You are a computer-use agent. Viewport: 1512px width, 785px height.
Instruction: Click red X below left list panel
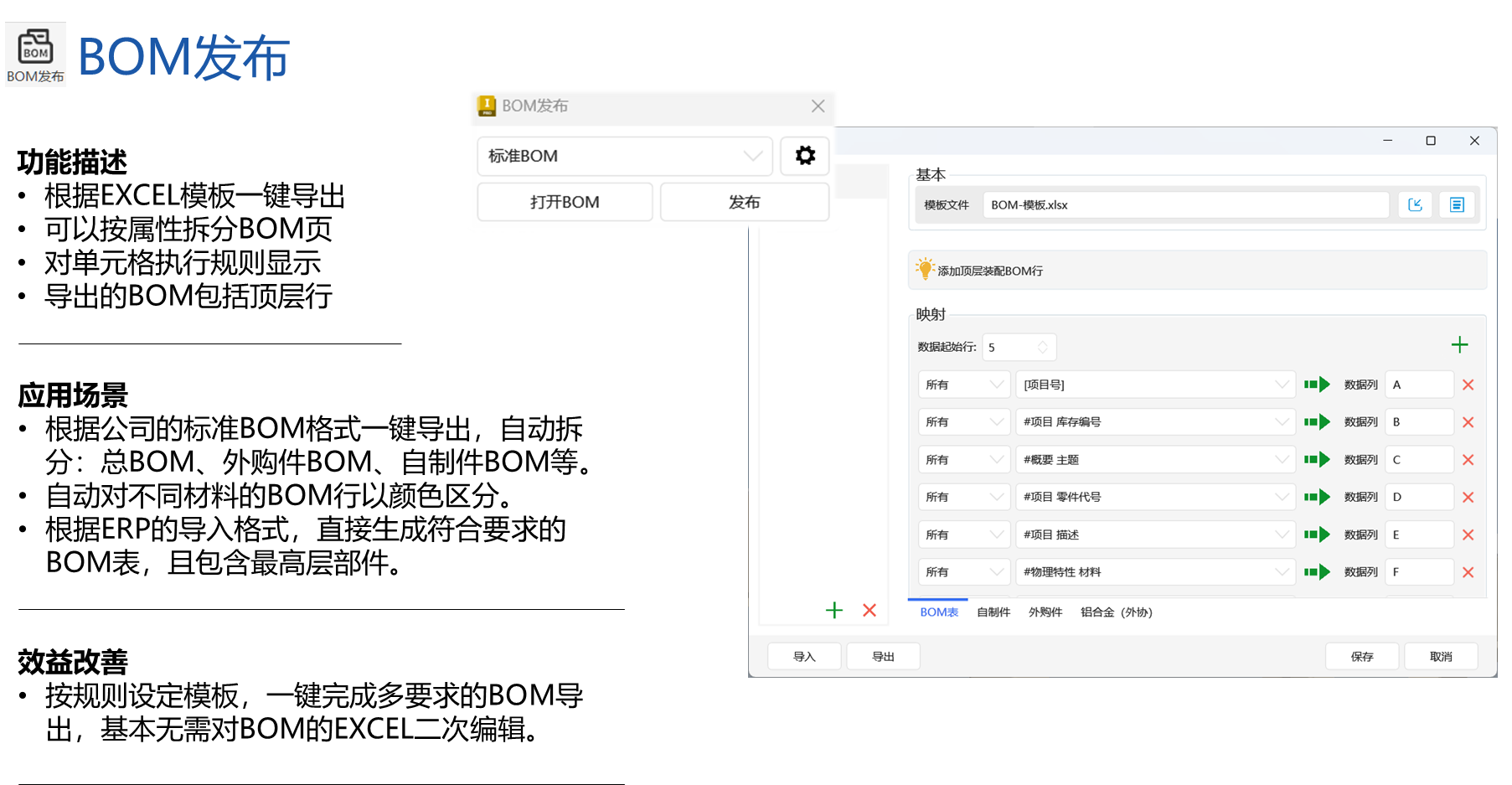[870, 611]
